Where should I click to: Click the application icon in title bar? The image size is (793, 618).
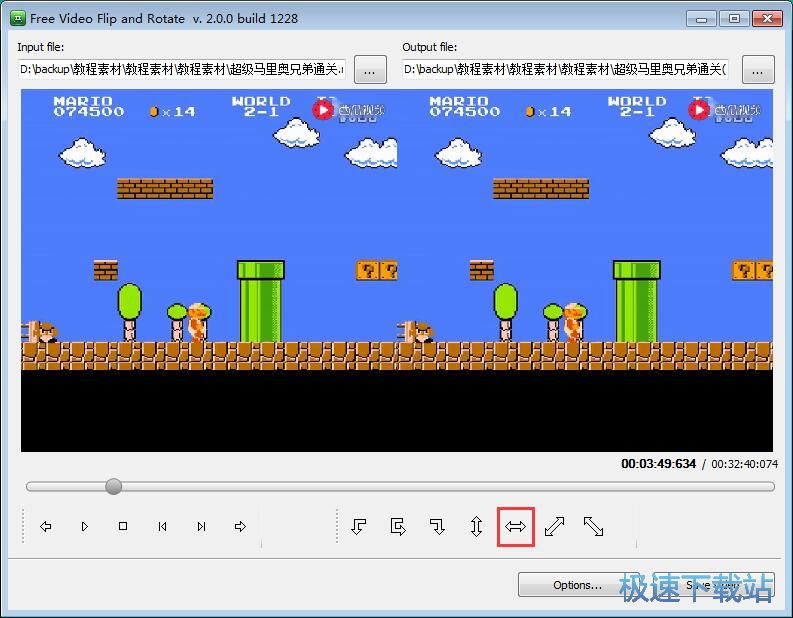[x=18, y=19]
